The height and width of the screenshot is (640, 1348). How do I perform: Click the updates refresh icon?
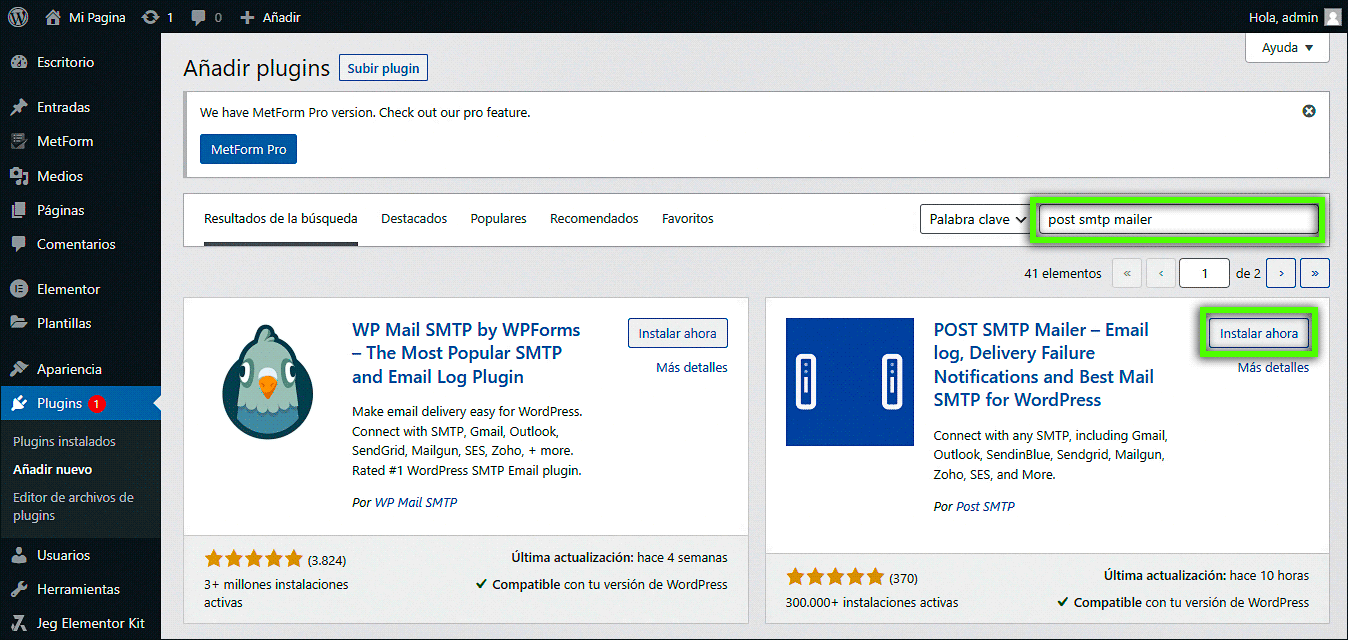tap(152, 17)
